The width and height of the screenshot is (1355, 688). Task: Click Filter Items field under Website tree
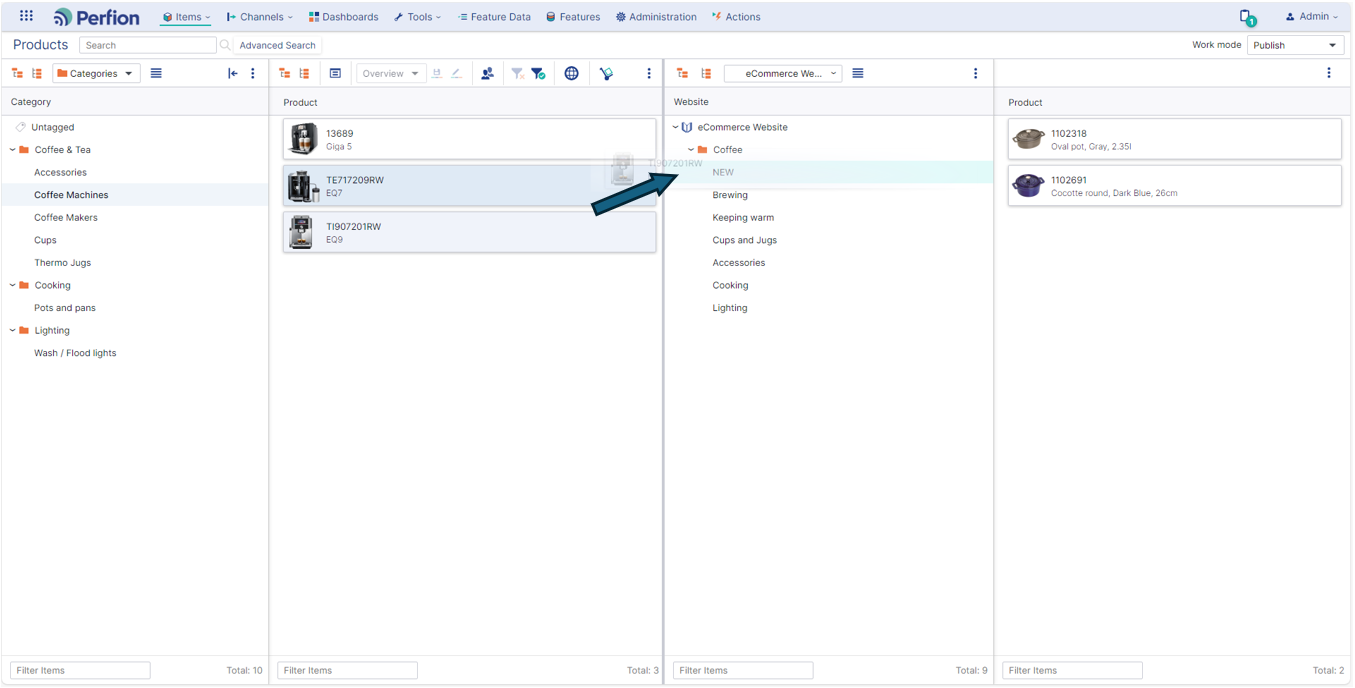point(743,670)
